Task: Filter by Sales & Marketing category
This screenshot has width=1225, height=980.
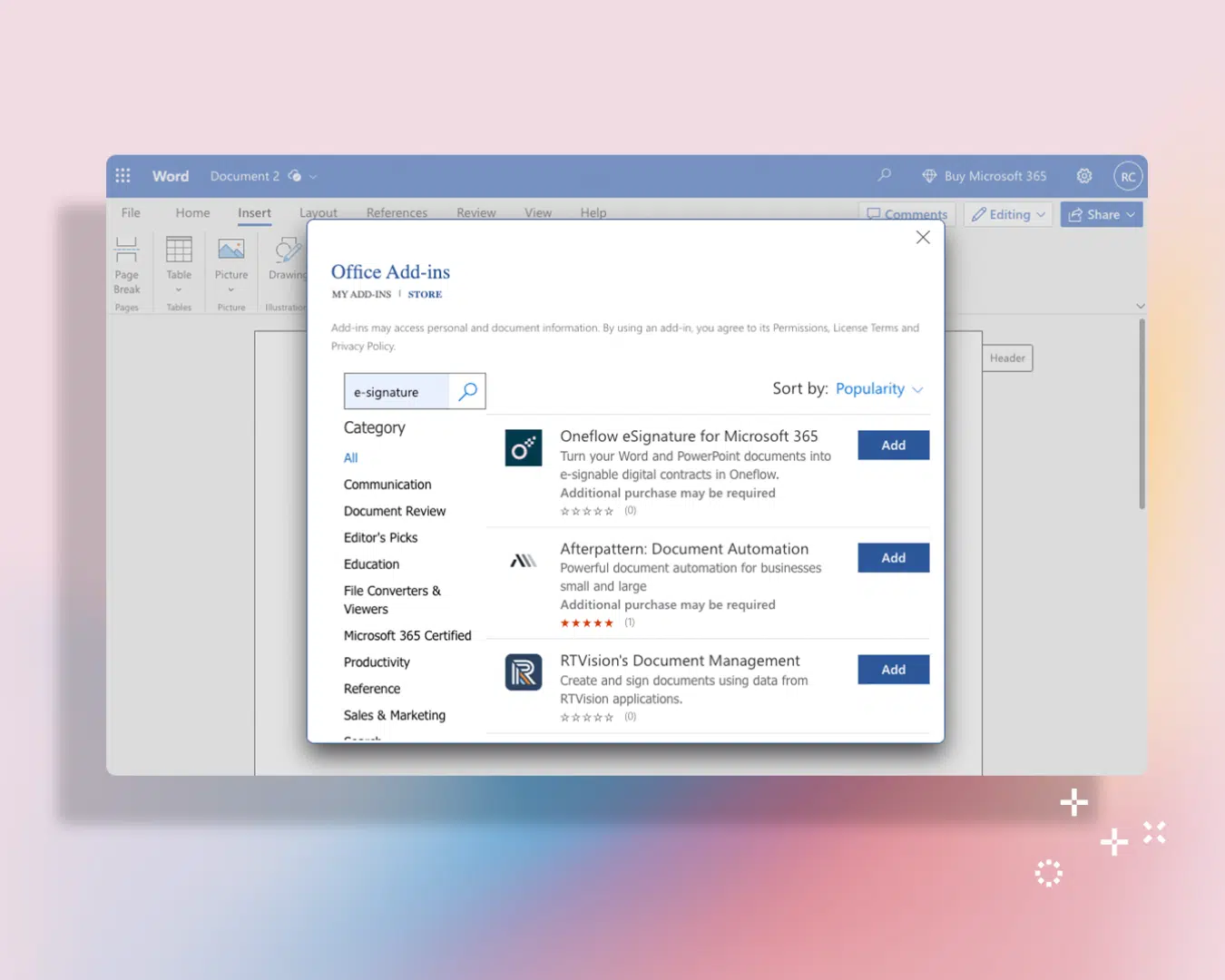Action: pos(395,715)
